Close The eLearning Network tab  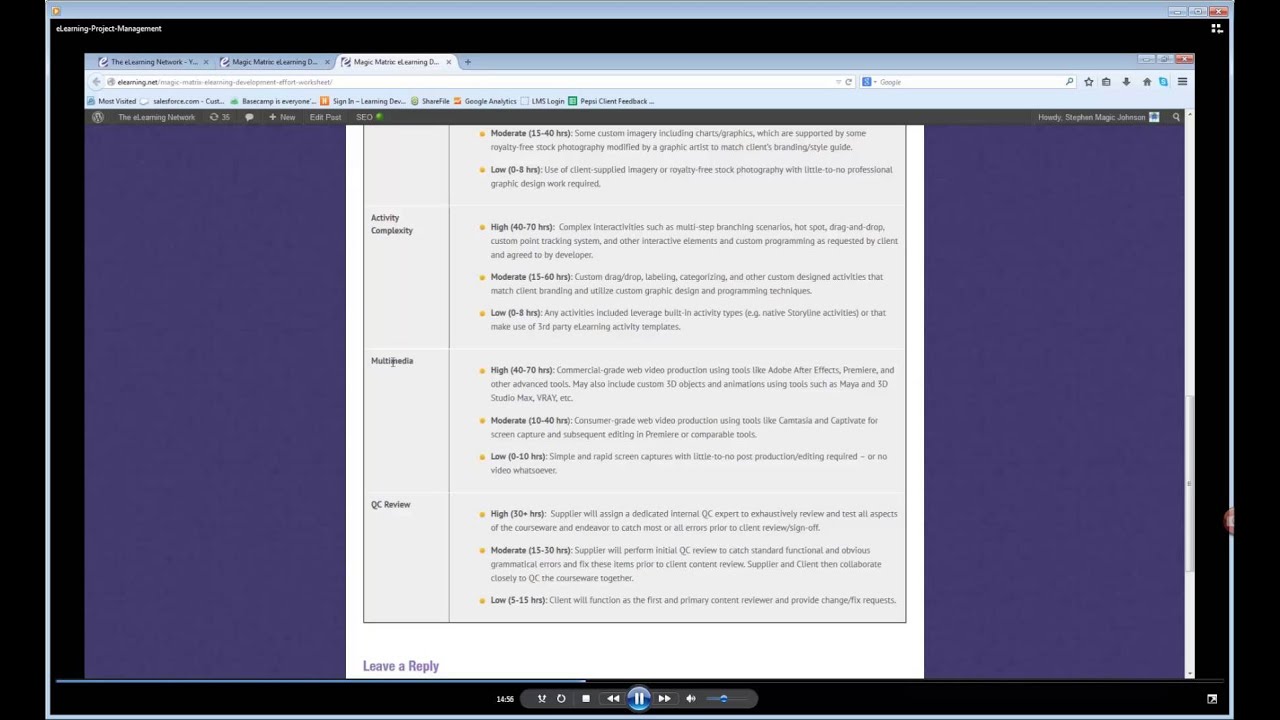click(x=206, y=62)
